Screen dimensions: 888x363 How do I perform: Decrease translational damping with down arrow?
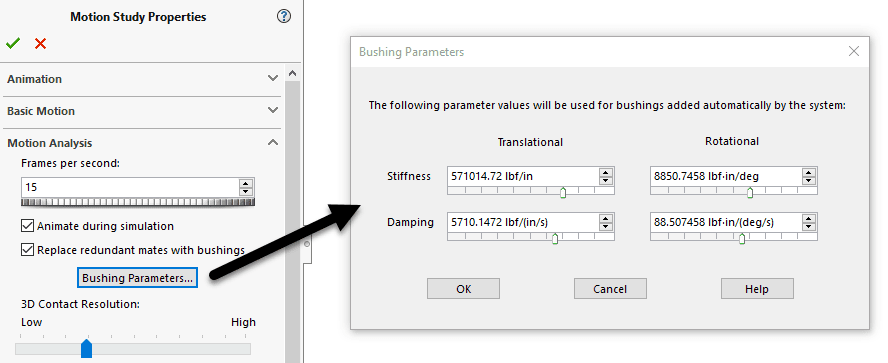[x=606, y=227]
